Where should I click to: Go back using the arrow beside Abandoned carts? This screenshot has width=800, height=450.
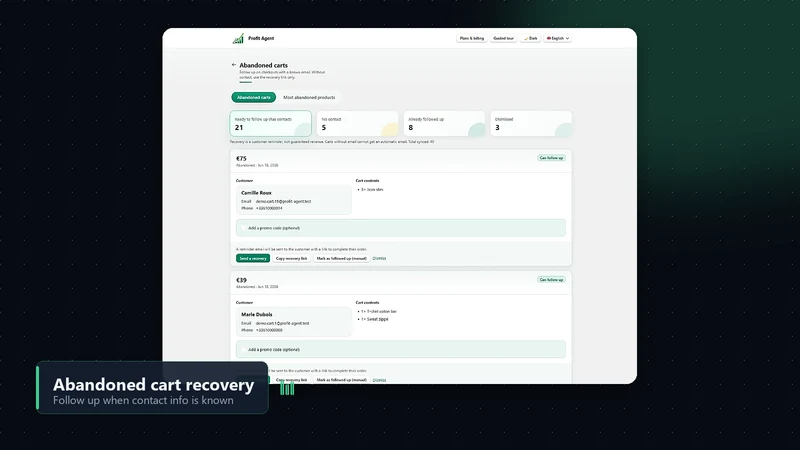click(x=234, y=65)
